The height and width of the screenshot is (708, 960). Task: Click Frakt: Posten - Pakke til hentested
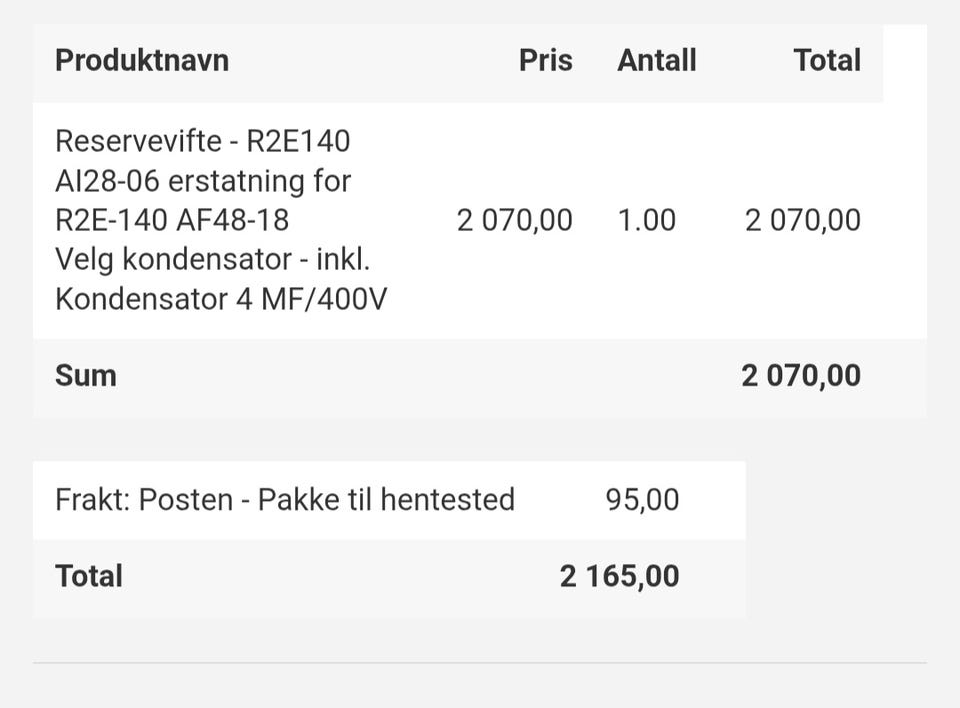(x=285, y=500)
